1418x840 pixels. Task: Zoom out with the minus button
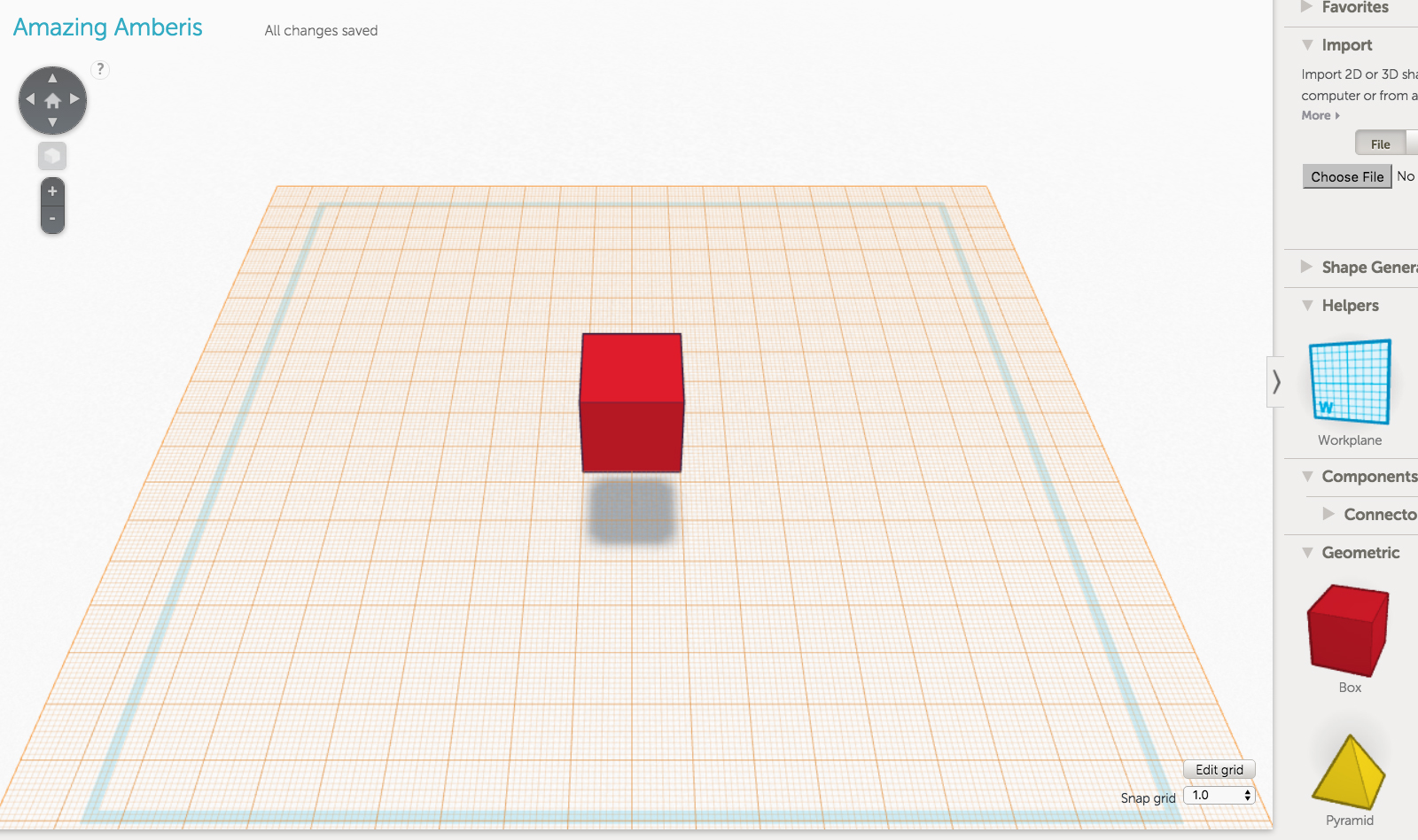[52, 219]
